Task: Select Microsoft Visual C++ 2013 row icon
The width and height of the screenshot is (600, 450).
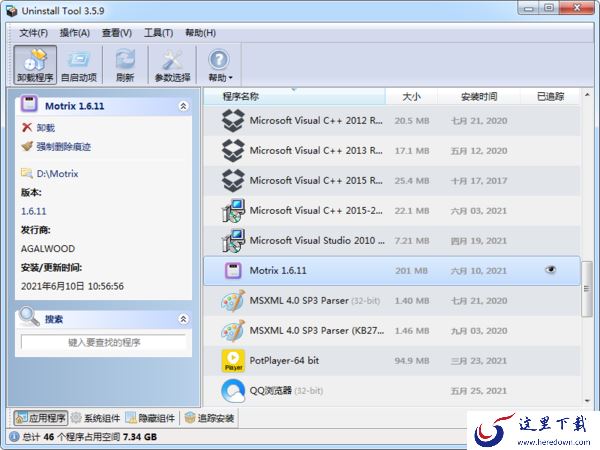Action: (233, 150)
